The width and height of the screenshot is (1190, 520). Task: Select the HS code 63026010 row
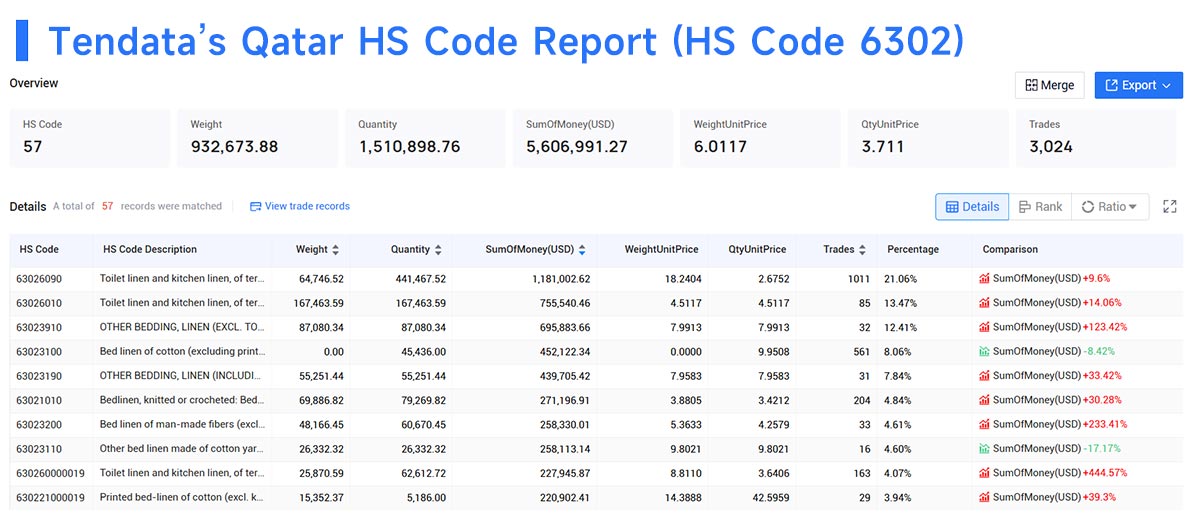pyautogui.click(x=596, y=303)
